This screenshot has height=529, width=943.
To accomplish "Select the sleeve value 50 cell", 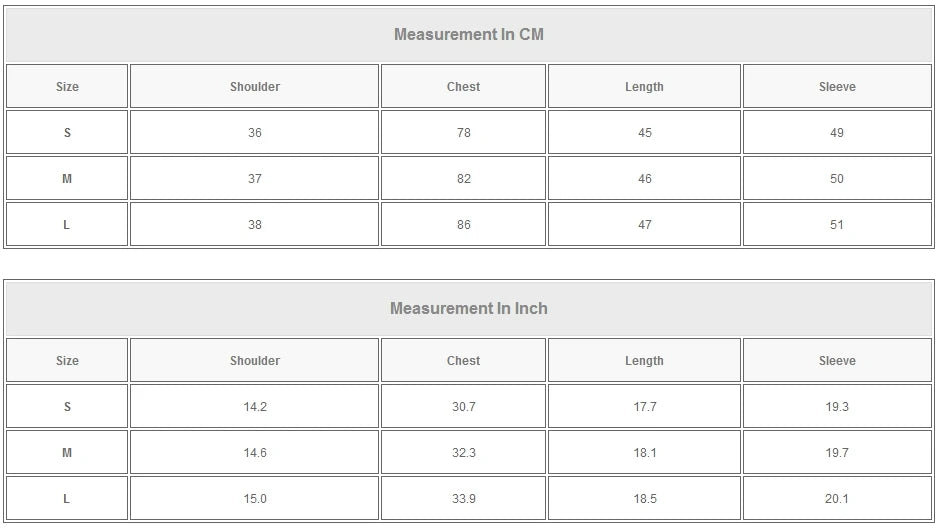I will click(837, 179).
